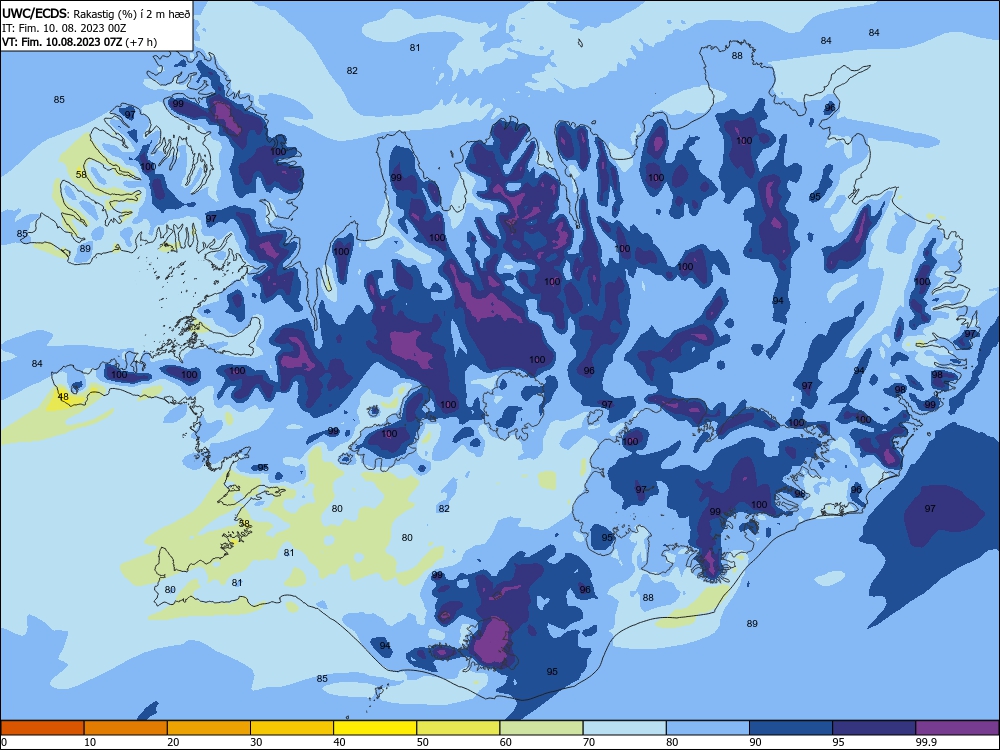Select the bright yellow 40–50 legend swatch

[375, 728]
